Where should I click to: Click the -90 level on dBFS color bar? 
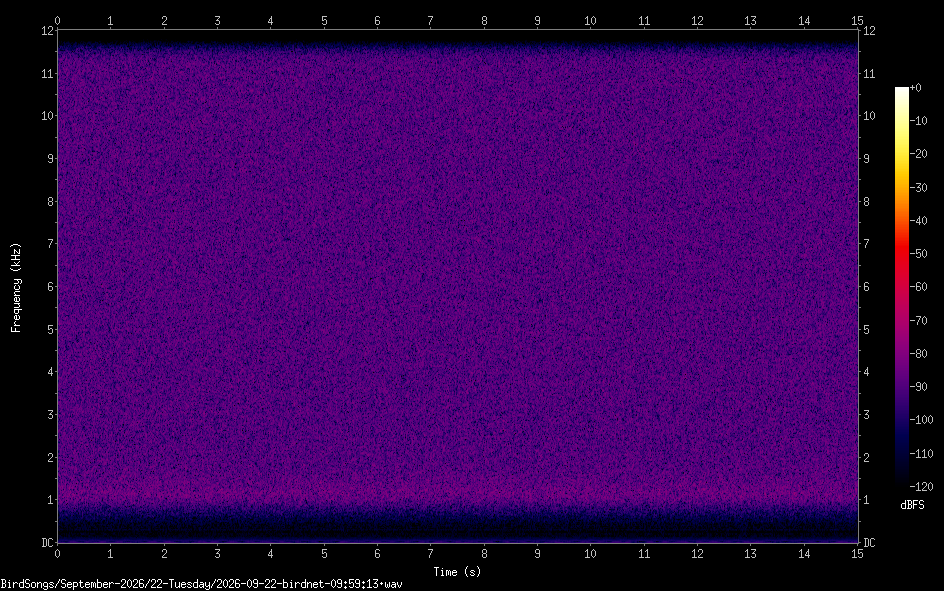point(918,387)
